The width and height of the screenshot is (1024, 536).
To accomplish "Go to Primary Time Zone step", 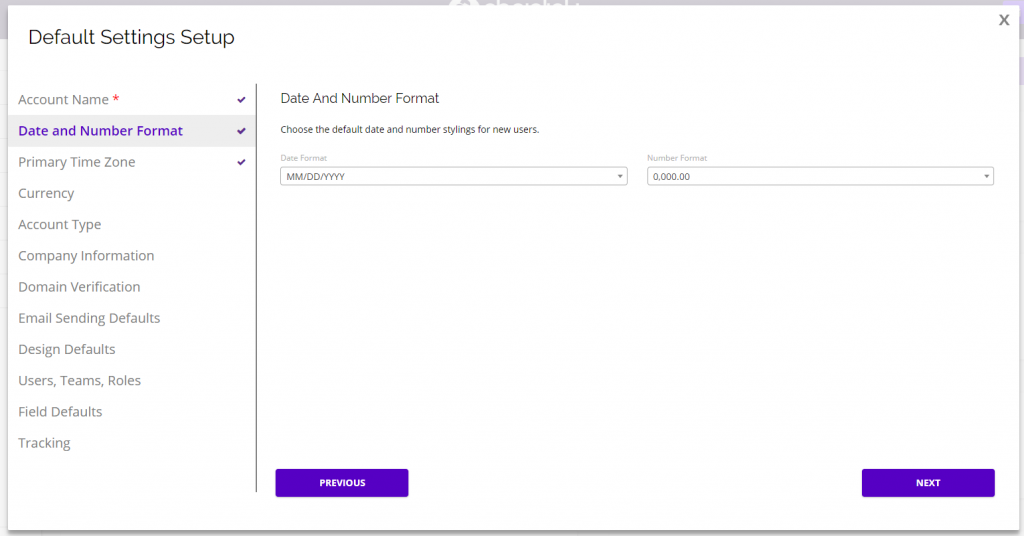I will (131, 163).
